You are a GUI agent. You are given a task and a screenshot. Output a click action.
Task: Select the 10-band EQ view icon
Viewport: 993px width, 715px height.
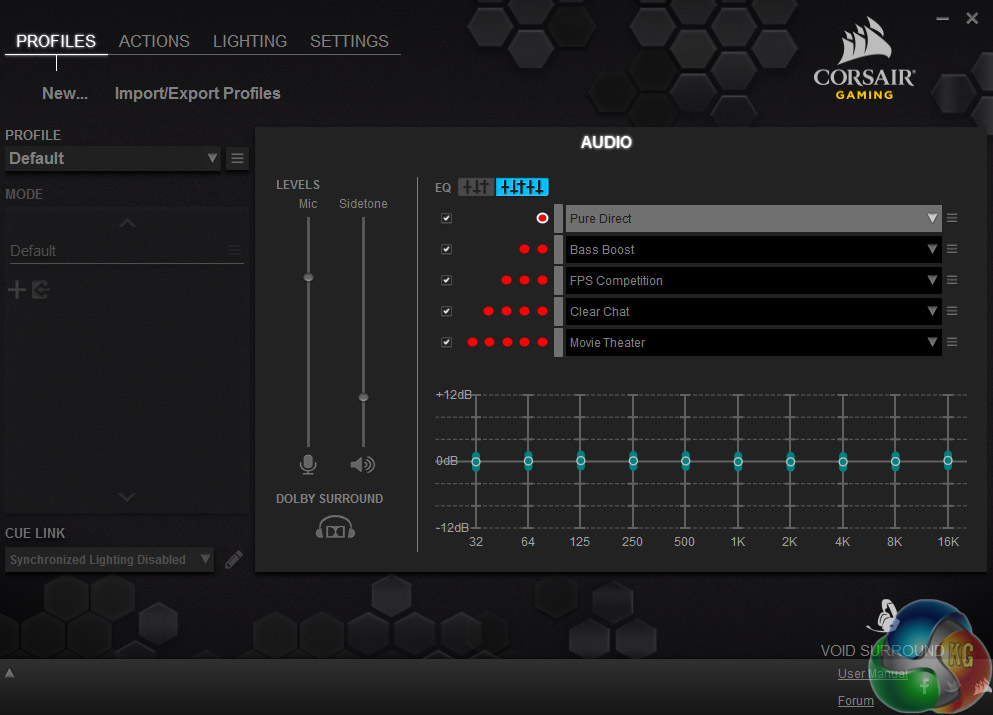[x=521, y=186]
